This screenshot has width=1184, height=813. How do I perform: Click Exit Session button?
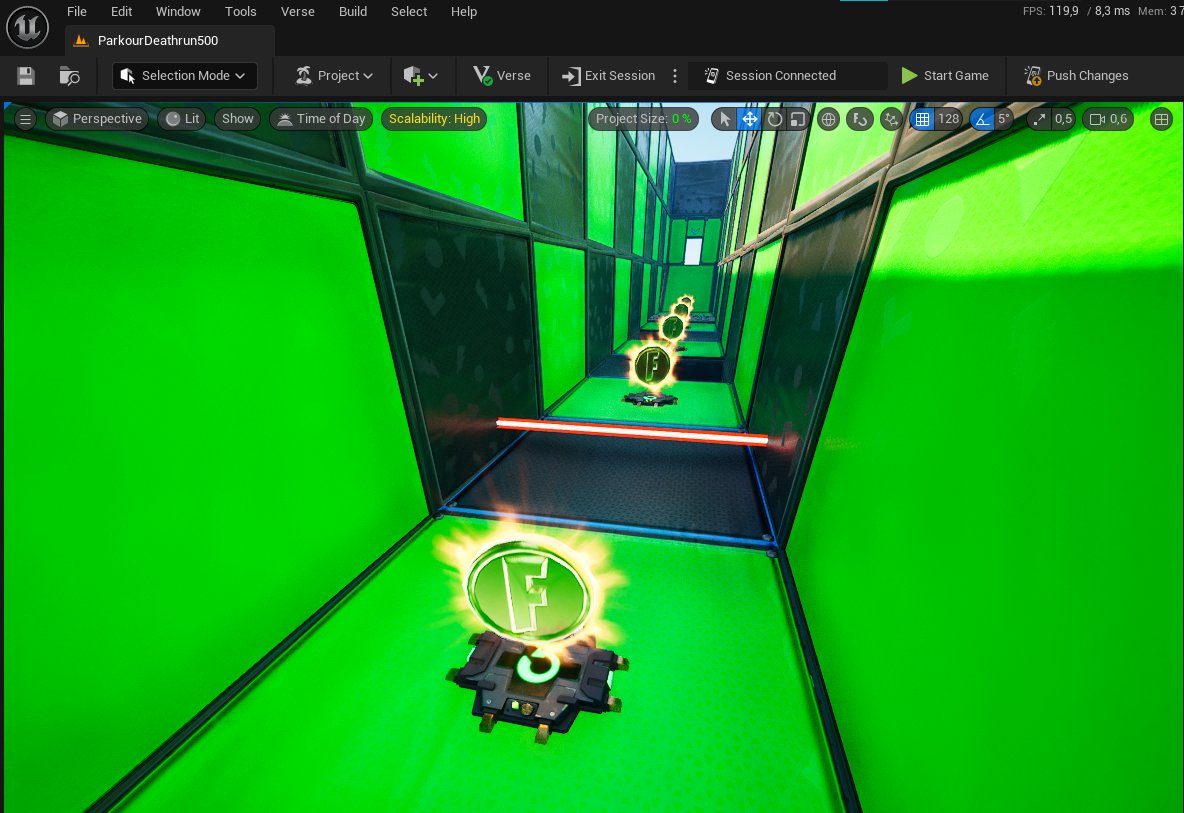[x=609, y=75]
